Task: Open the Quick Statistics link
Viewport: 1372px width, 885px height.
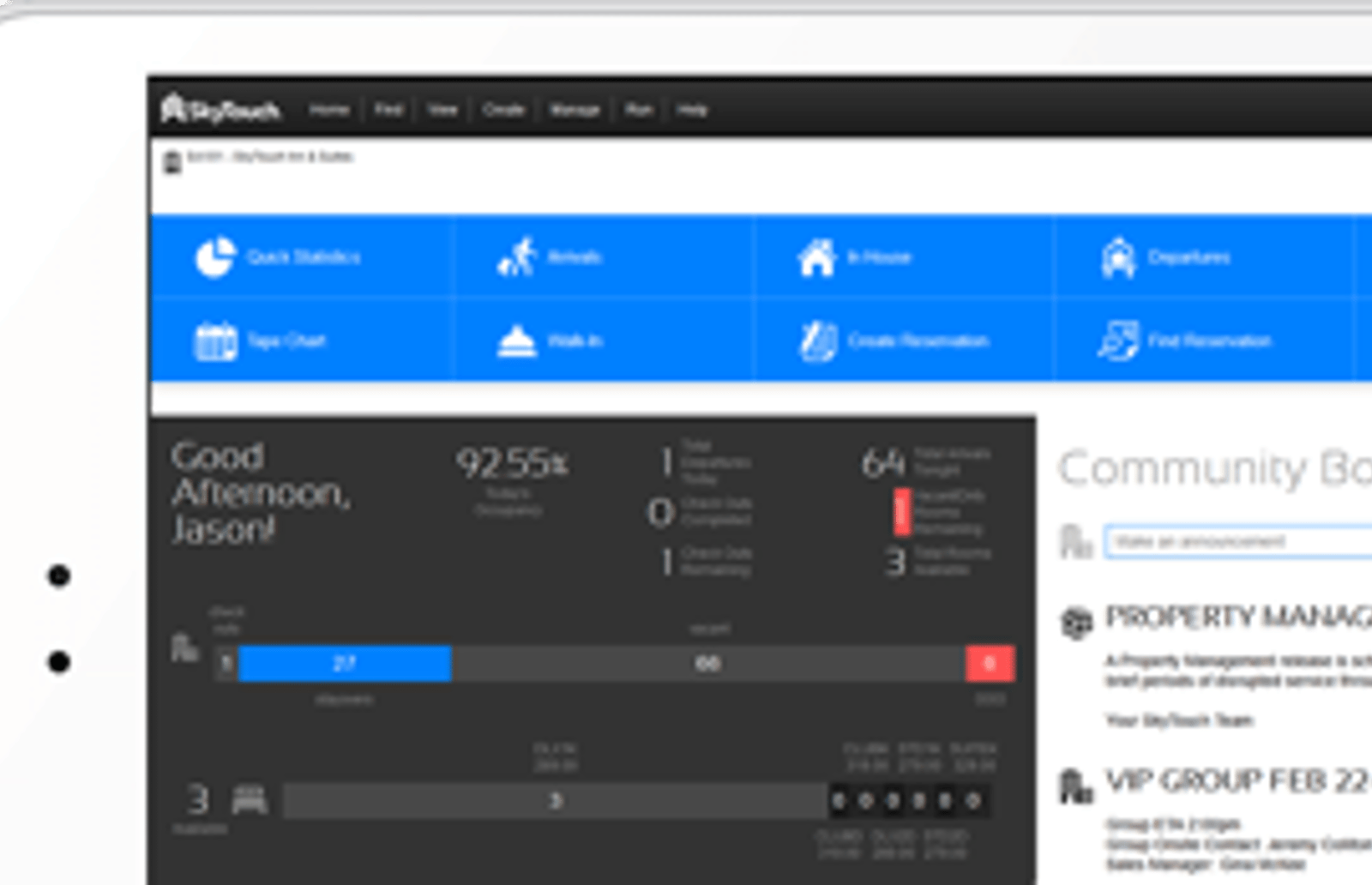Action: (x=304, y=256)
